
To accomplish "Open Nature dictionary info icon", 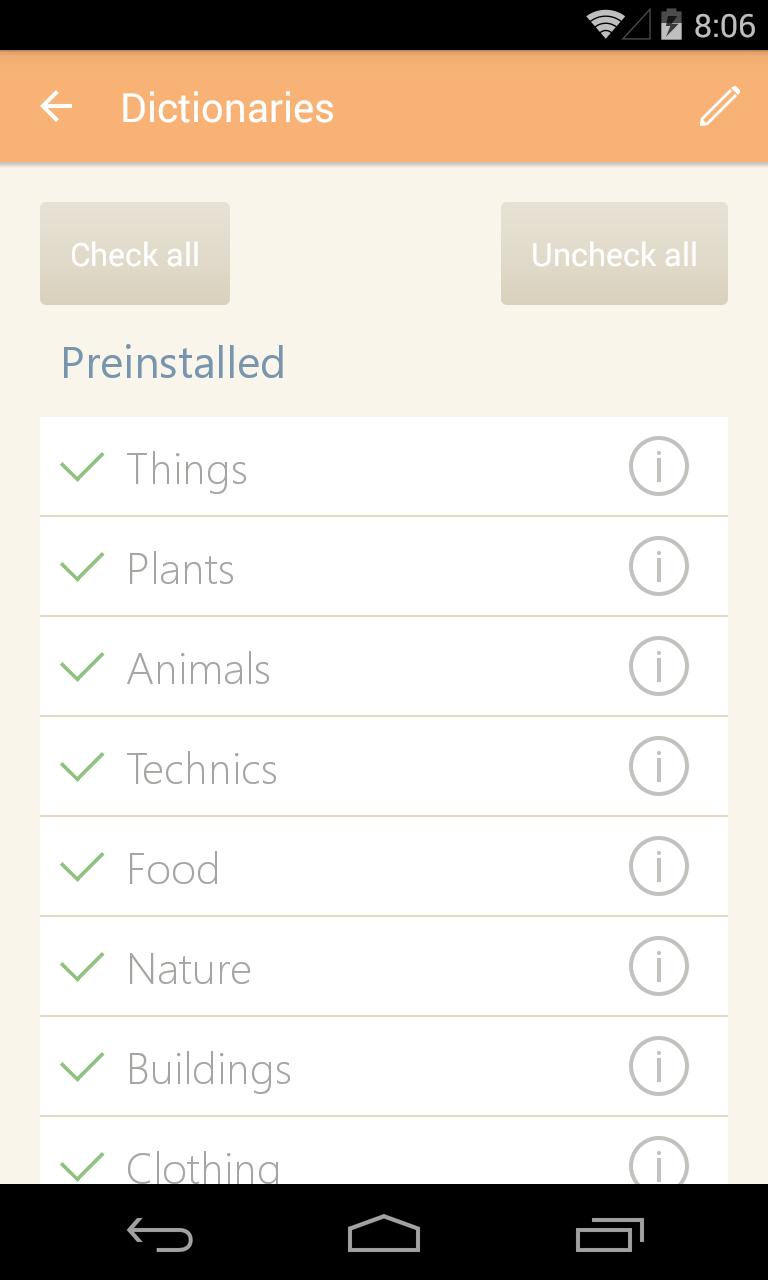I will pos(658,966).
